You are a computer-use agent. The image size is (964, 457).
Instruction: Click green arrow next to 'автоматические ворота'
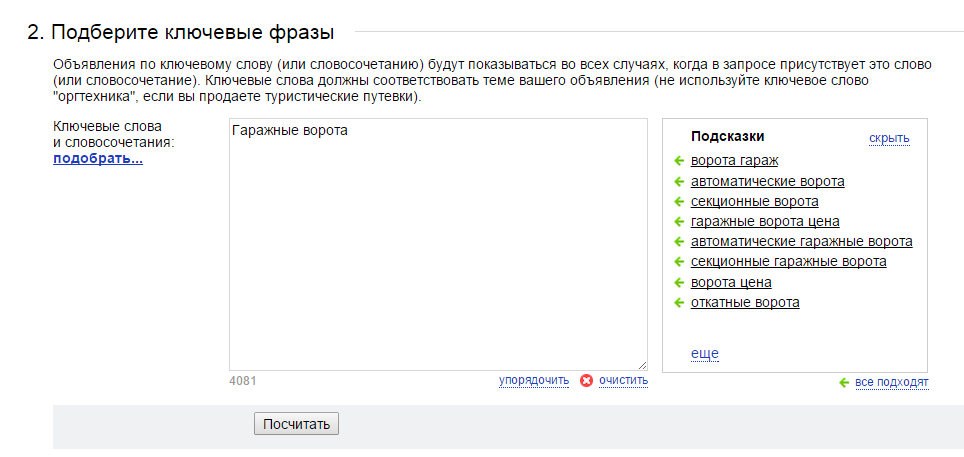[679, 181]
